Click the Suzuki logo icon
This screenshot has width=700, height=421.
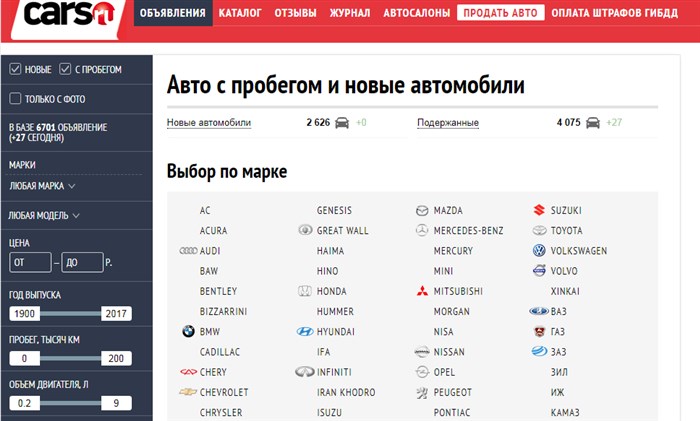tap(539, 211)
